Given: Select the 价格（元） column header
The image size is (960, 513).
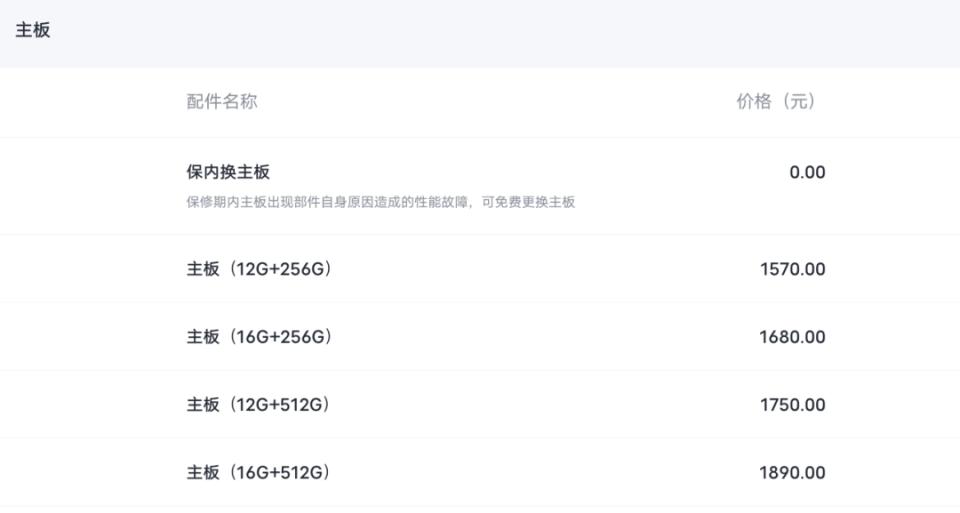Looking at the screenshot, I should click(x=776, y=102).
